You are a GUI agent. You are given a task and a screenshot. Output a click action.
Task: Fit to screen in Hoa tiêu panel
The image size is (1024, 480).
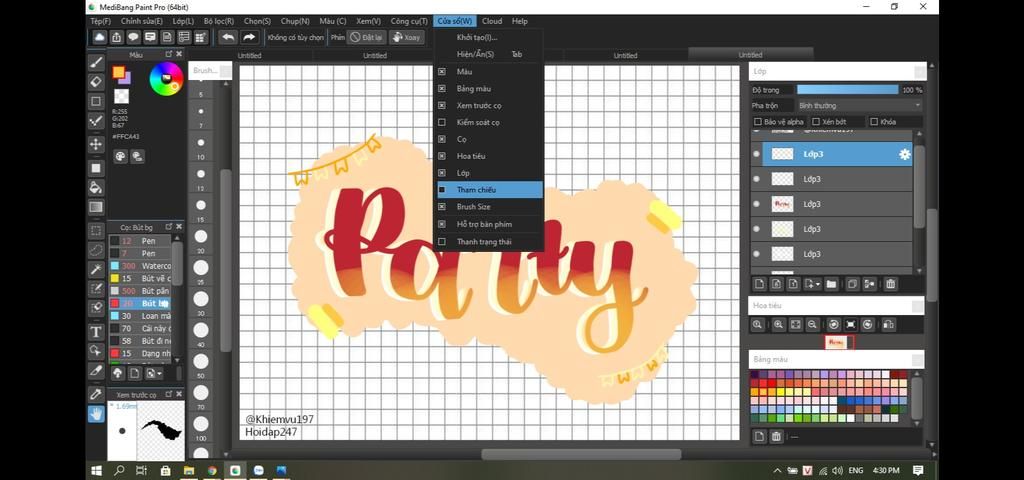tap(795, 325)
